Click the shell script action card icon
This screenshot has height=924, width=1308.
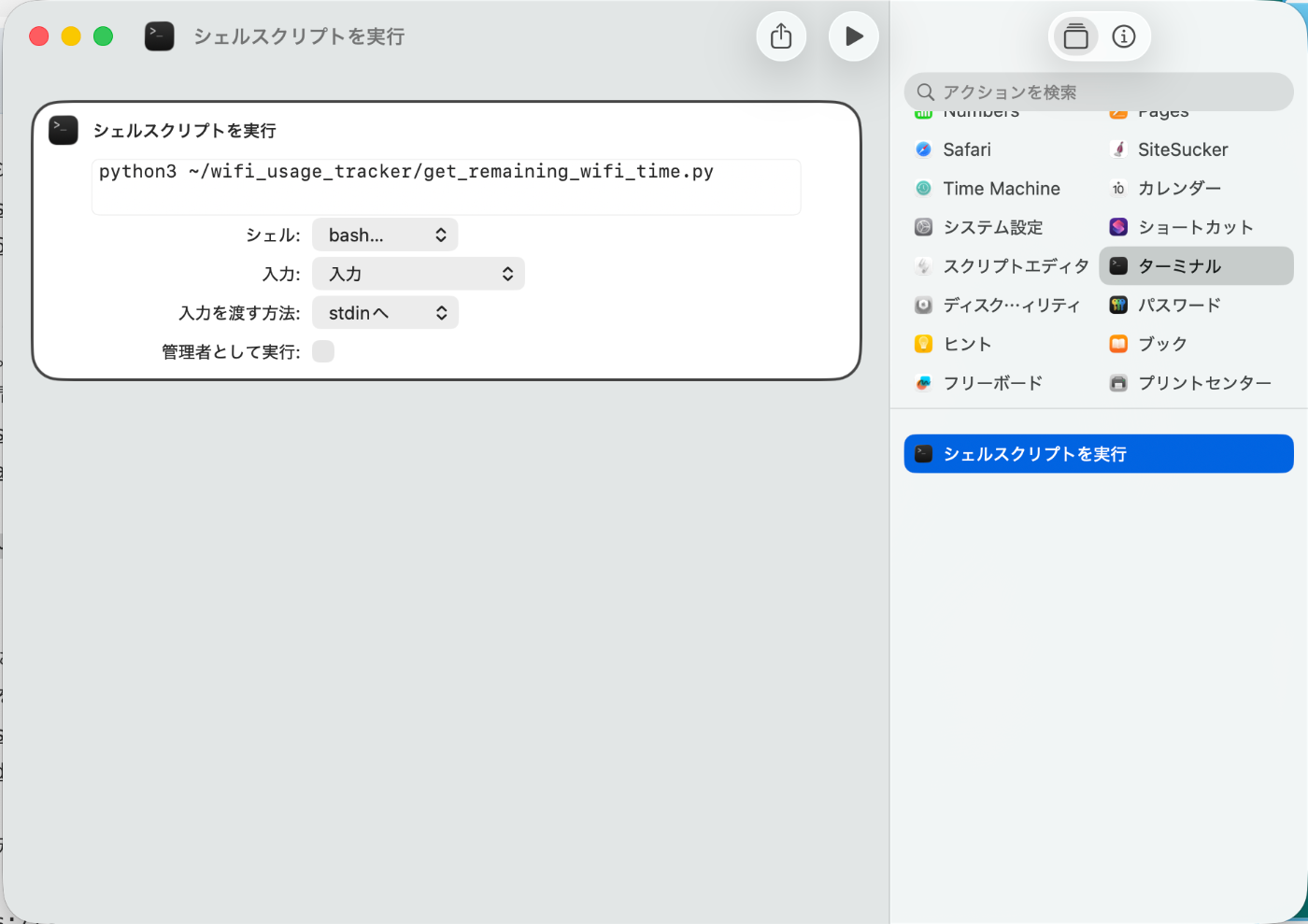click(64, 130)
